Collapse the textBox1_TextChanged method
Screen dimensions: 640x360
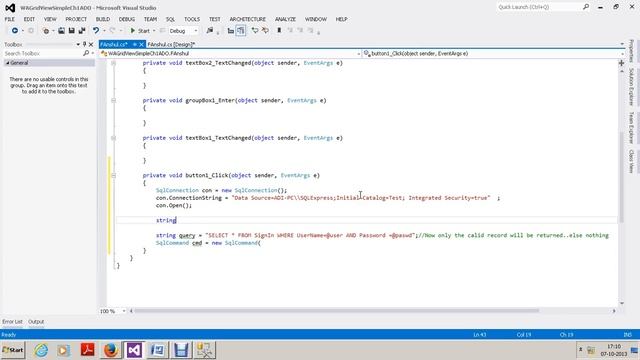113,138
